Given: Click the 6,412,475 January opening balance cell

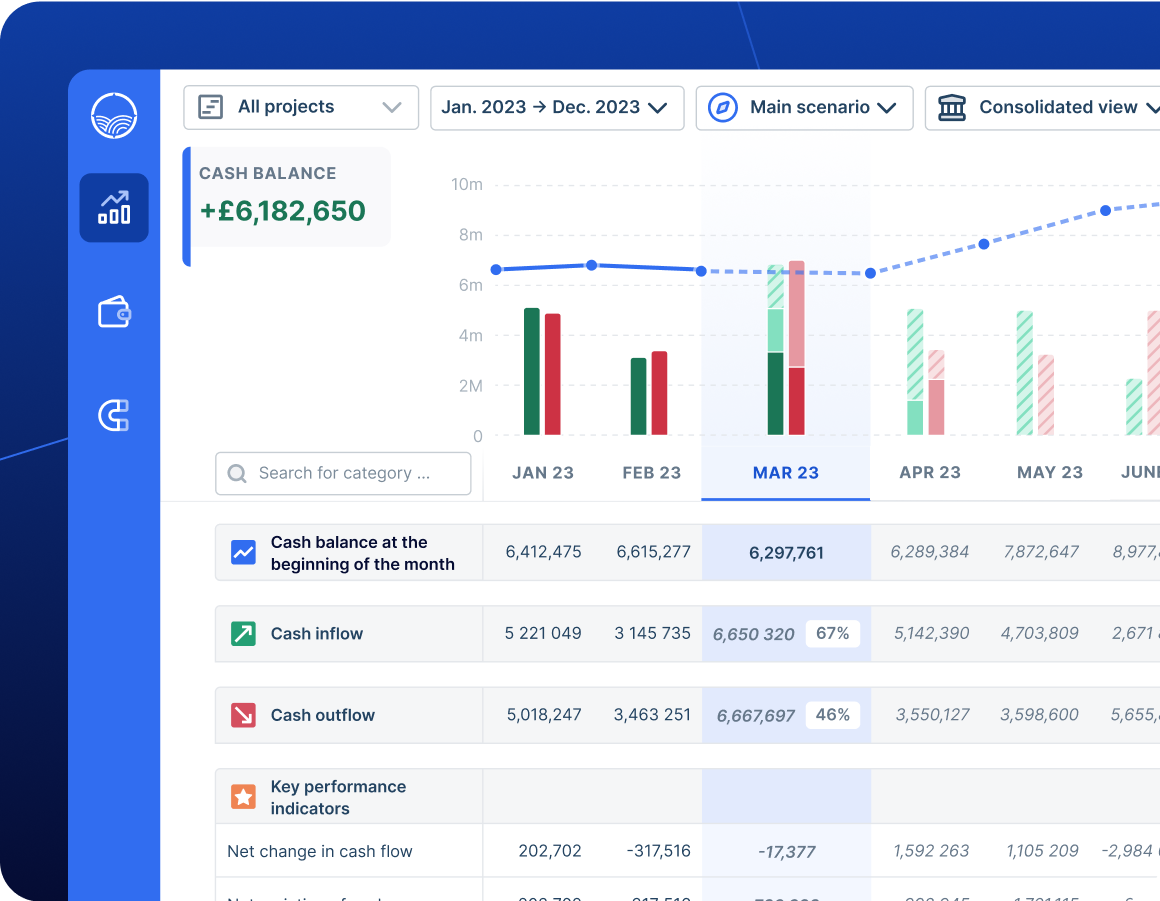Looking at the screenshot, I should coord(543,552).
